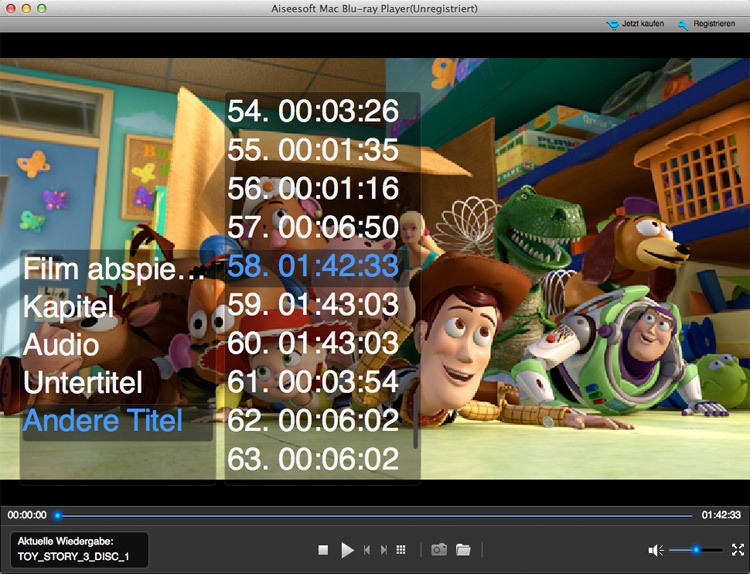Image resolution: width=750 pixels, height=574 pixels.
Task: Open the navigation menu grid icon
Action: pos(401,550)
